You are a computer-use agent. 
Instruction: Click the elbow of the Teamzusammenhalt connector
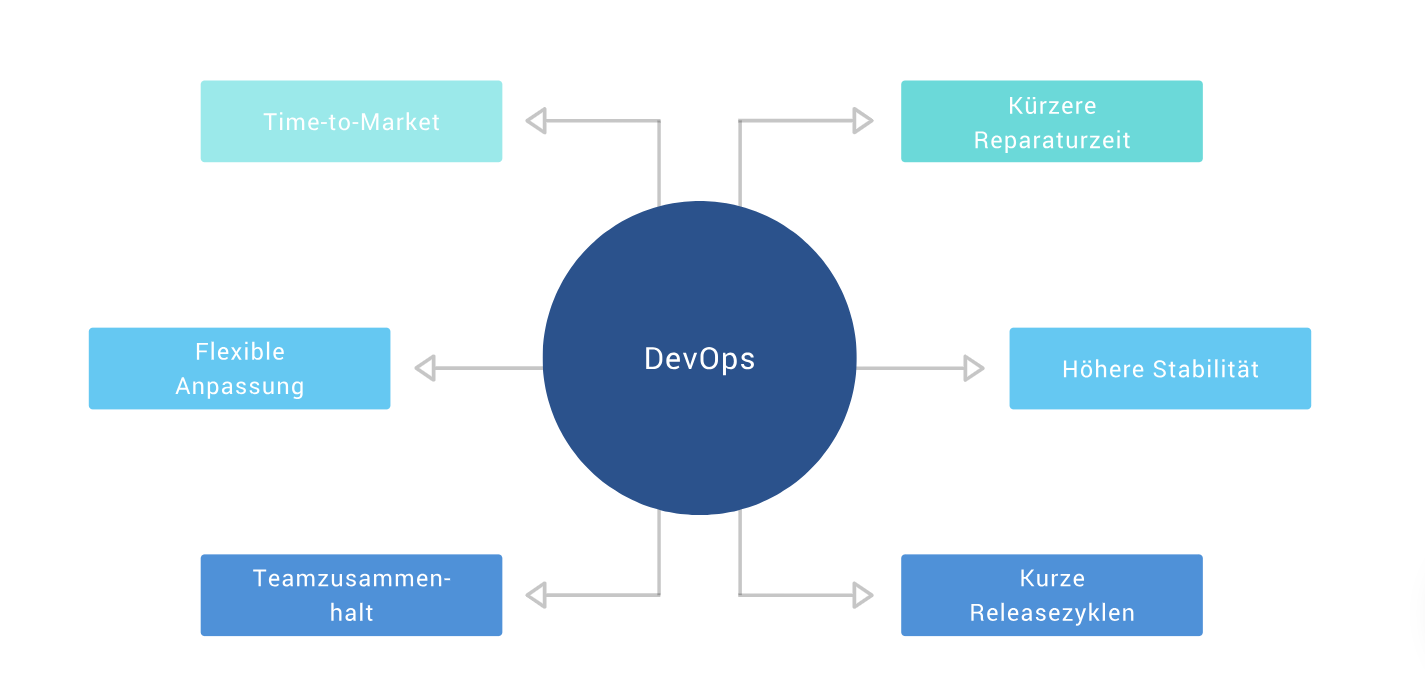pyautogui.click(x=661, y=593)
